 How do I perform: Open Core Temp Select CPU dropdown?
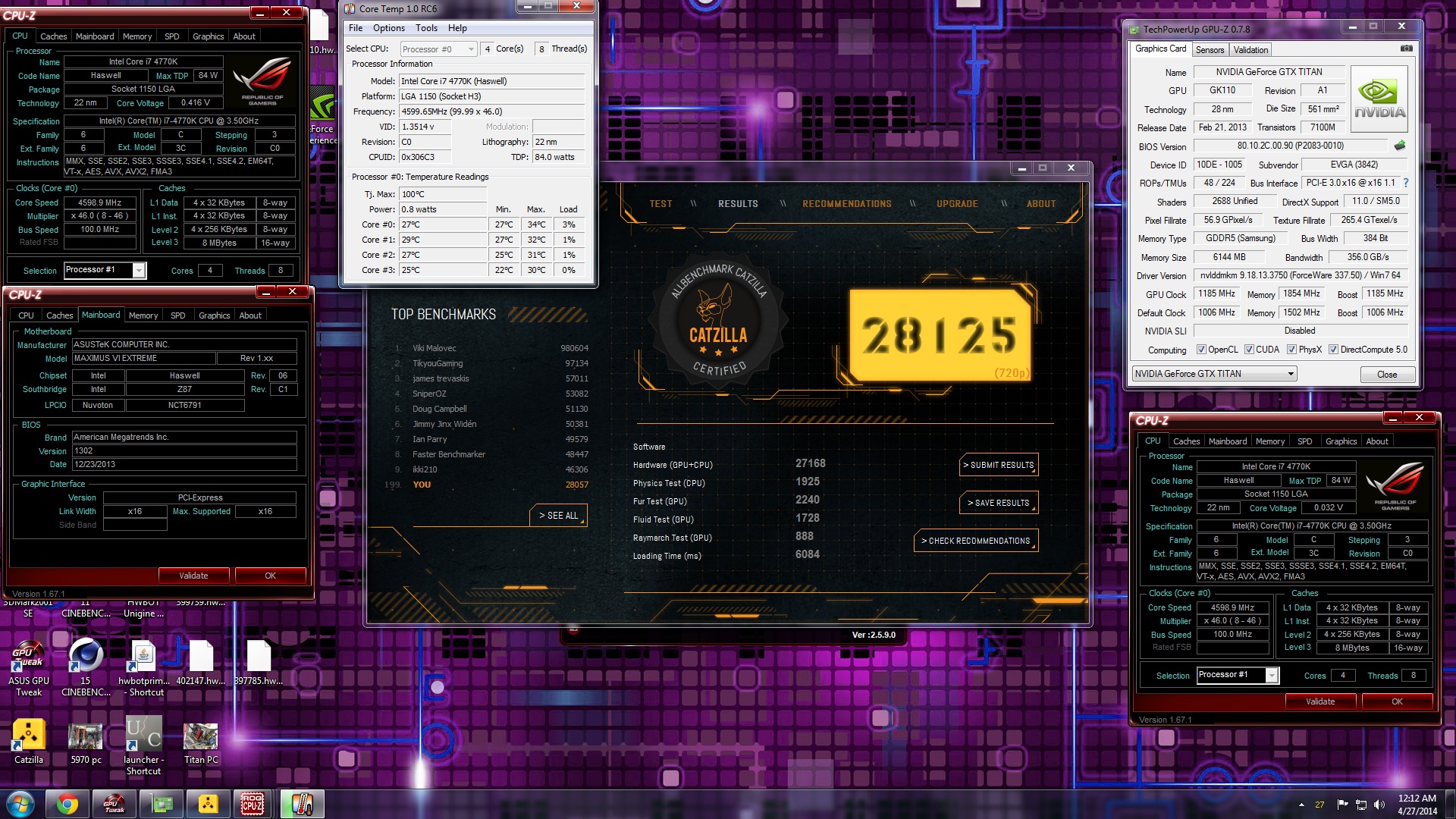[x=438, y=49]
